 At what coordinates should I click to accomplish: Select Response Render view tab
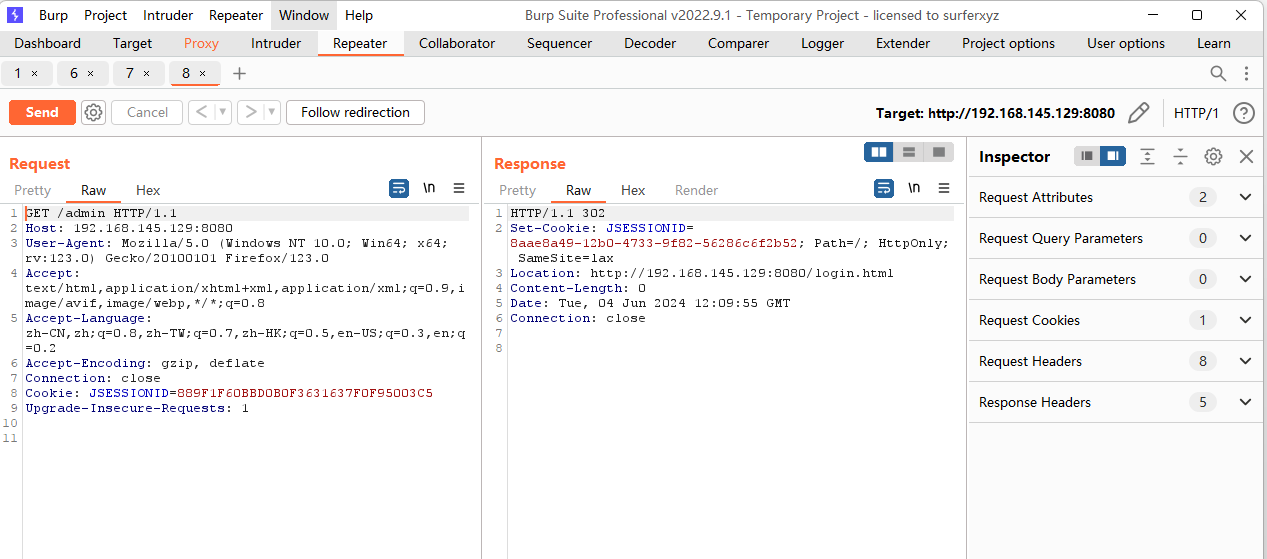click(x=696, y=190)
